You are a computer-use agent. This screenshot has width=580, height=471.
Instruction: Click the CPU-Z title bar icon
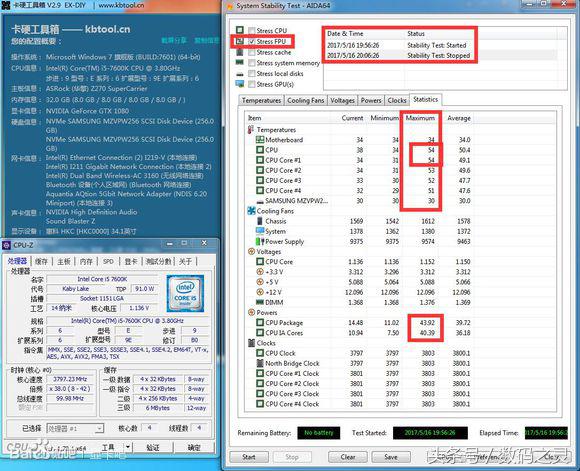pyautogui.click(x=6, y=245)
